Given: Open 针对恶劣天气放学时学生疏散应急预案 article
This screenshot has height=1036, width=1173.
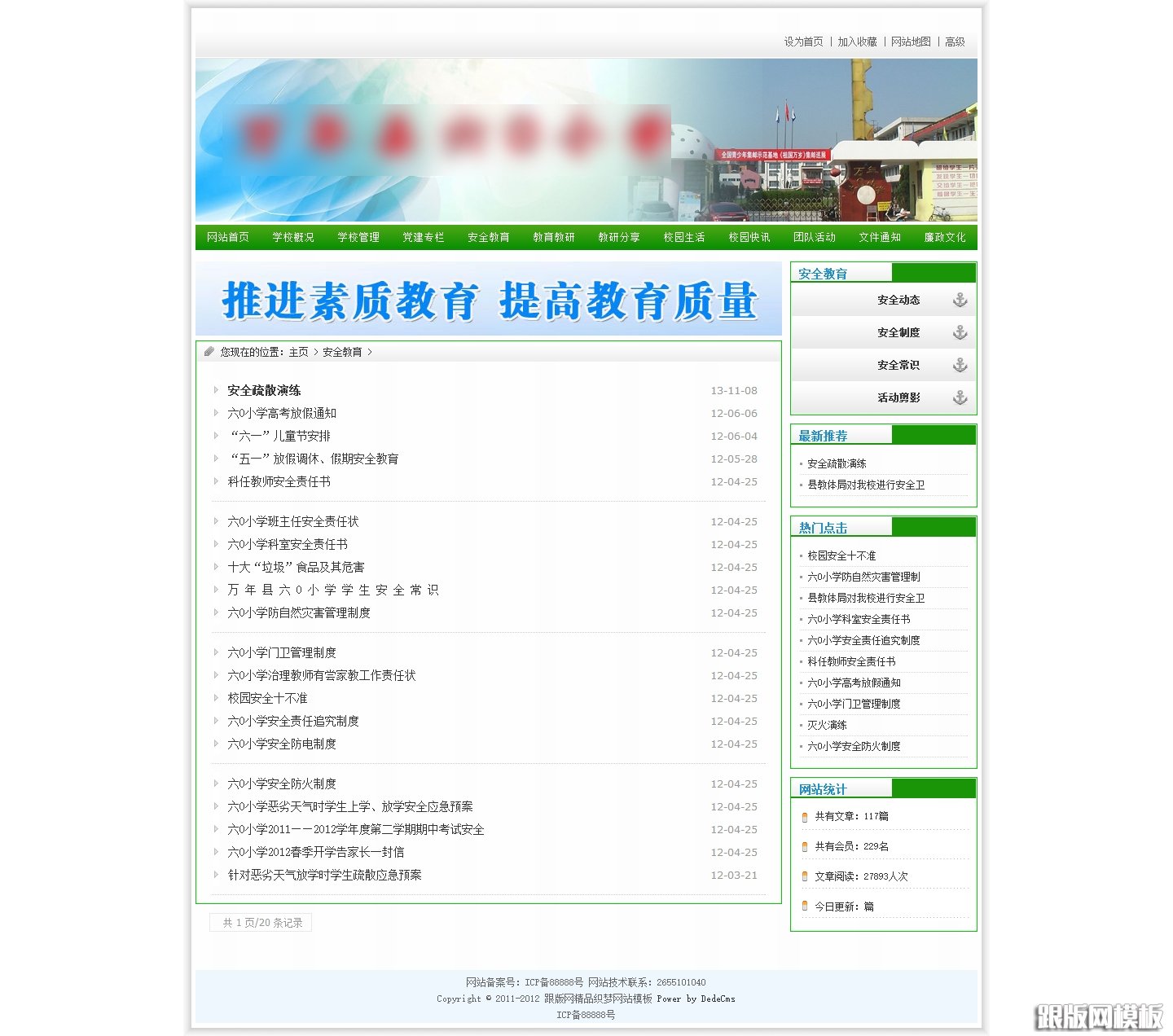Looking at the screenshot, I should (325, 875).
